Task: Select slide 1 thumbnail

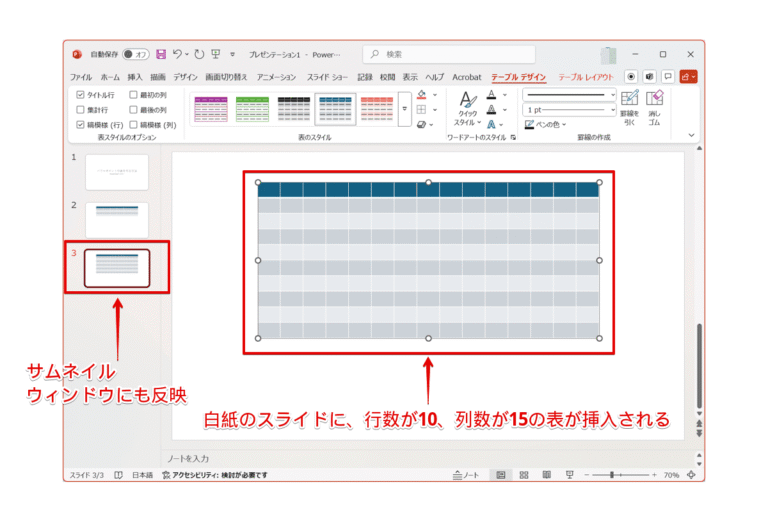Action: [x=117, y=172]
